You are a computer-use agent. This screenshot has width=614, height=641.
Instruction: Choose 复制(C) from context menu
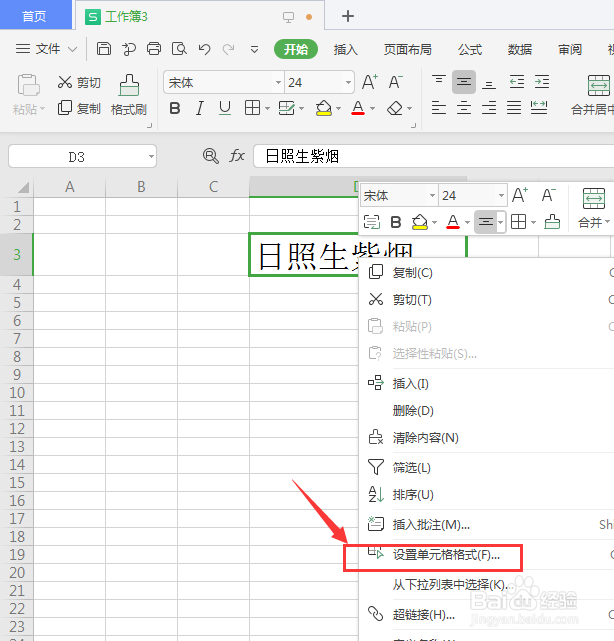[486, 272]
